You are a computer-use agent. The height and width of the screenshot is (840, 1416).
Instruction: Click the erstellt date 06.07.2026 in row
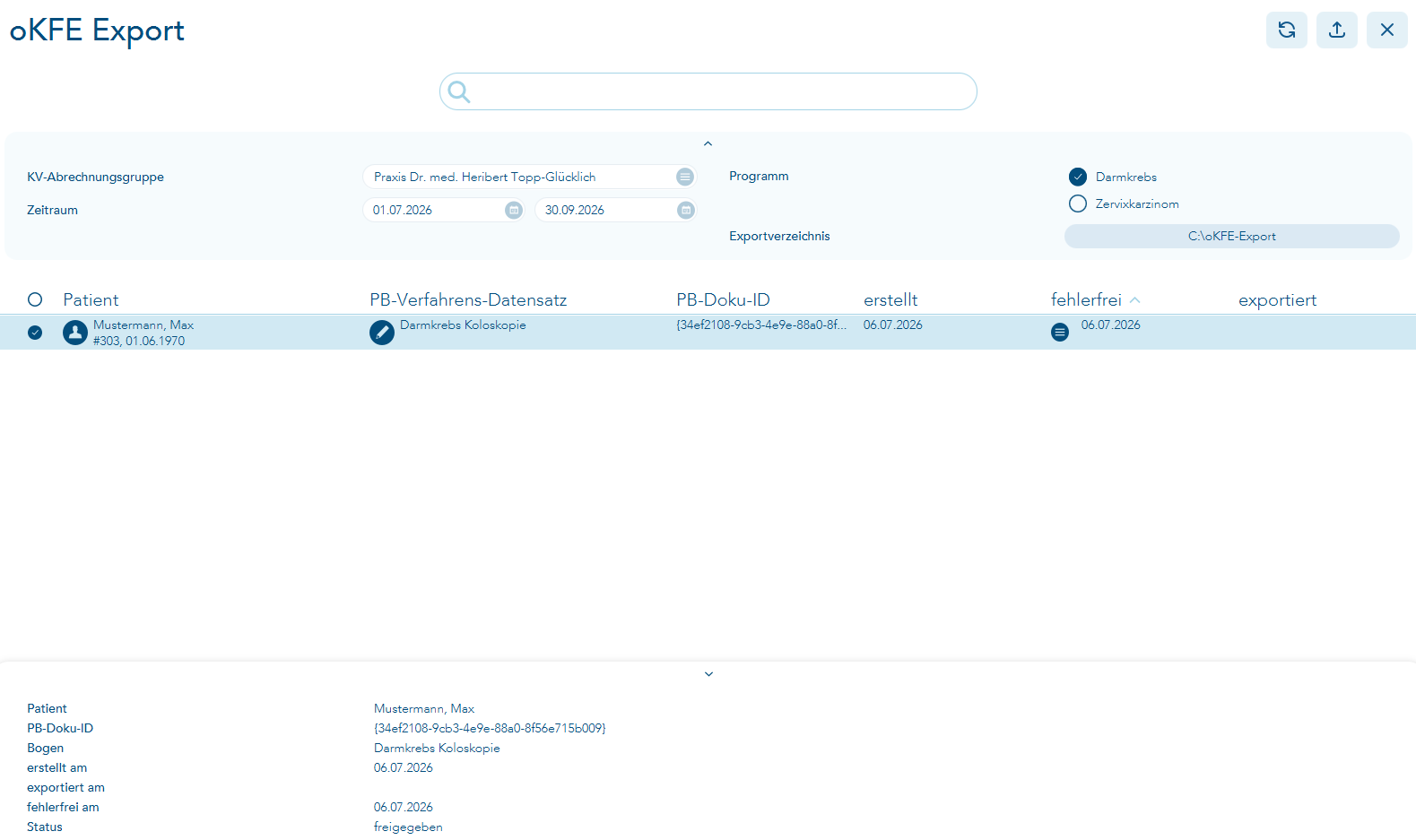pos(892,325)
